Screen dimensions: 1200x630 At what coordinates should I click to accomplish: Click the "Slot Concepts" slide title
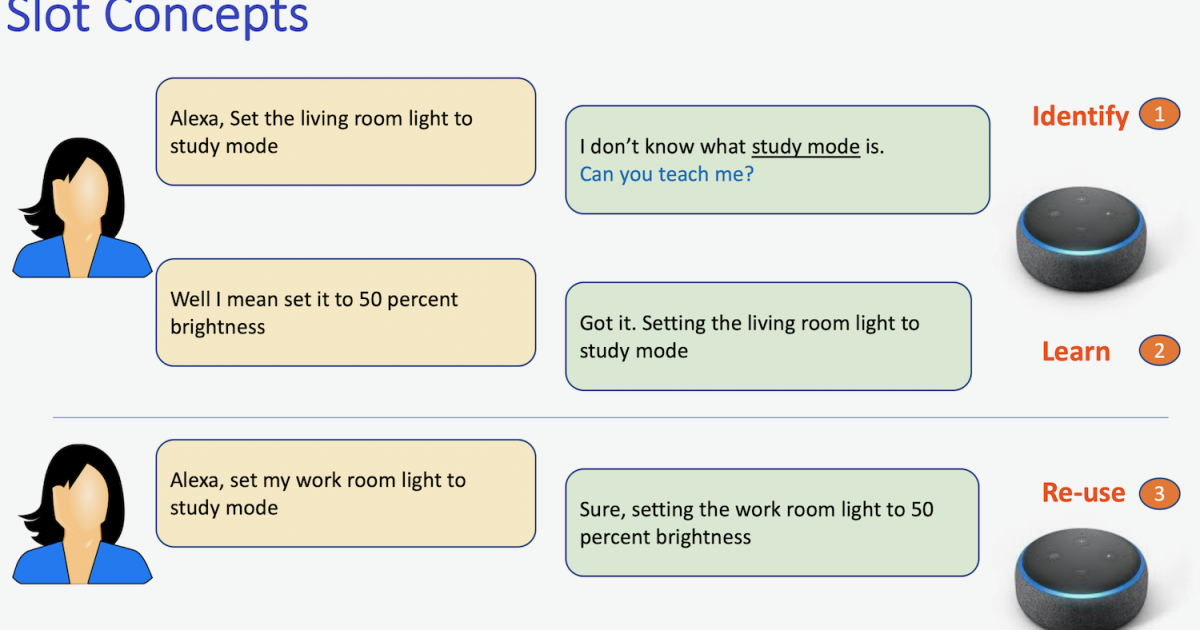(x=158, y=17)
